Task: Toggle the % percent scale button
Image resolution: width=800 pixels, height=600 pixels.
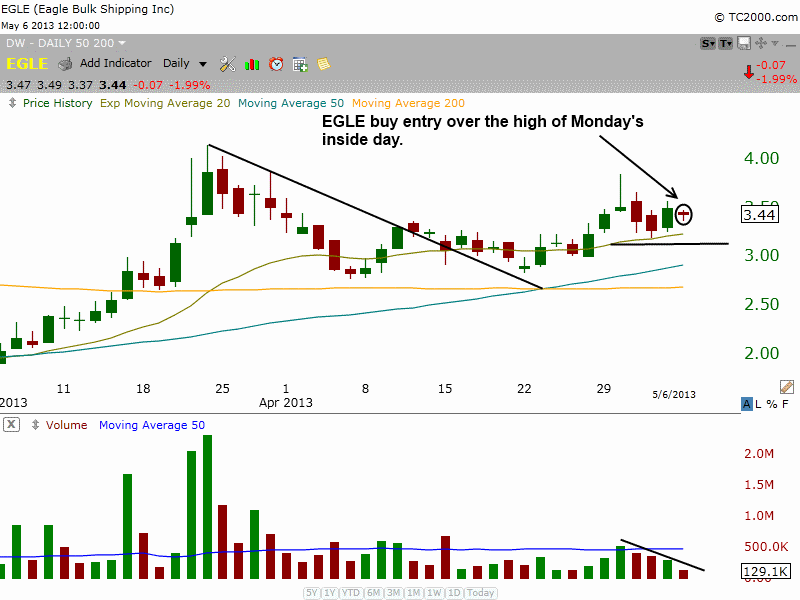Action: coord(772,404)
